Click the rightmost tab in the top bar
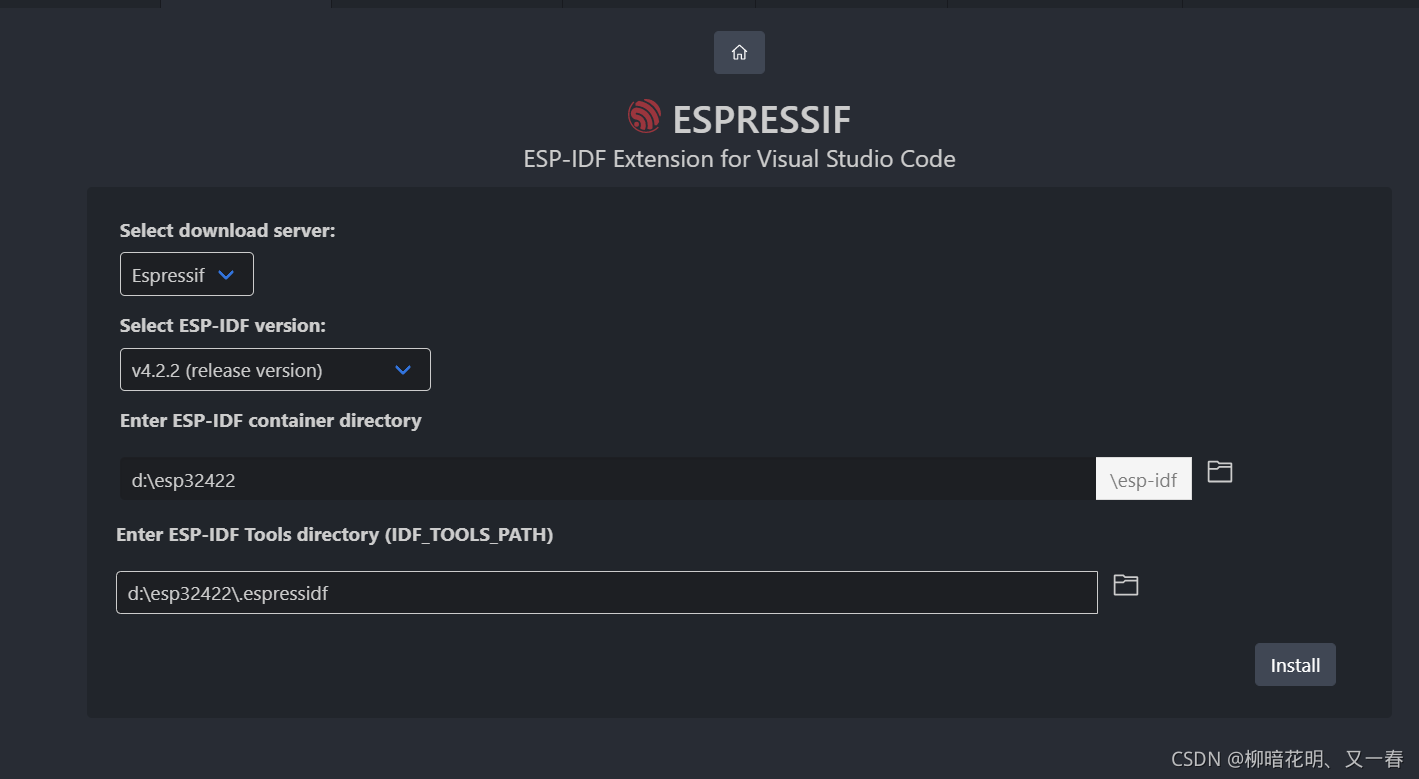Image resolution: width=1419 pixels, height=779 pixels. click(x=1300, y=4)
